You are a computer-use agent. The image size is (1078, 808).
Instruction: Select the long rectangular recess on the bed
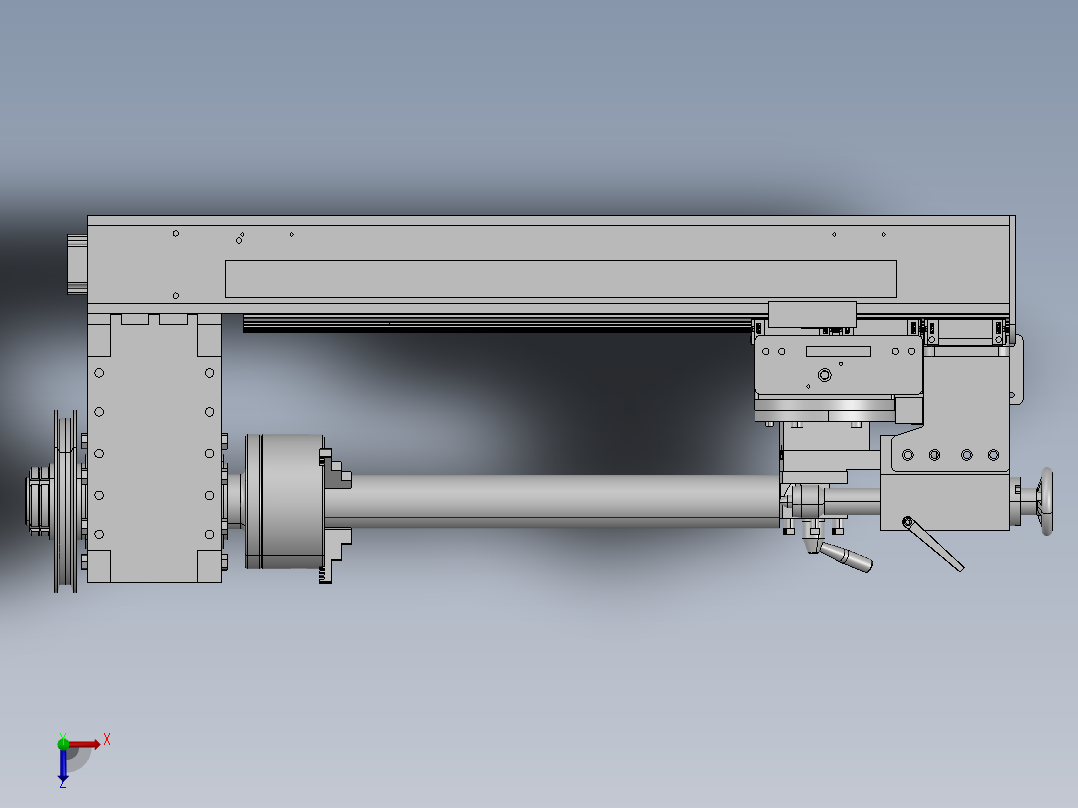tap(561, 279)
